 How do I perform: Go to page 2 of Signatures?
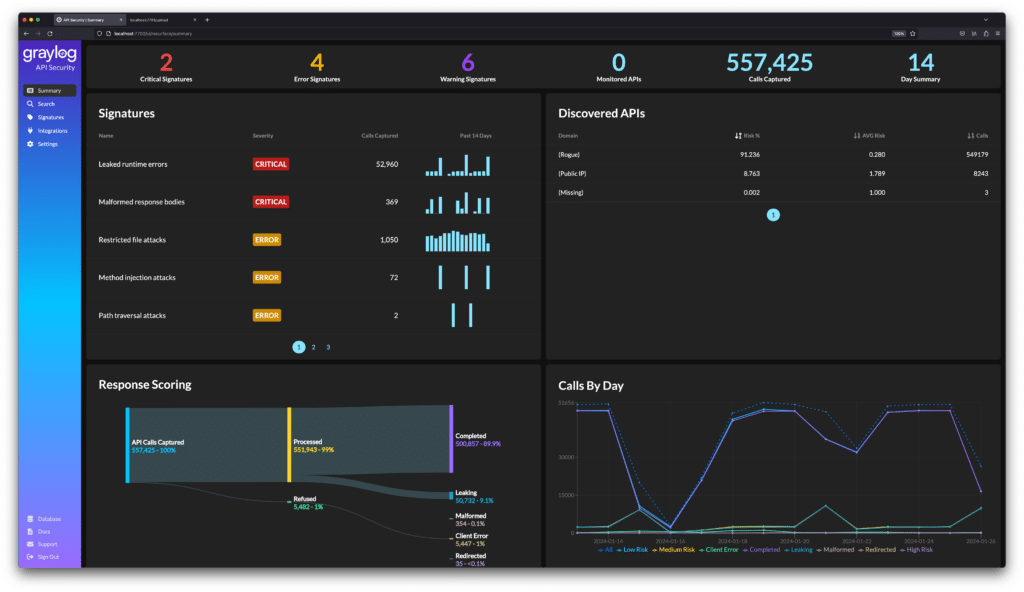coord(313,347)
